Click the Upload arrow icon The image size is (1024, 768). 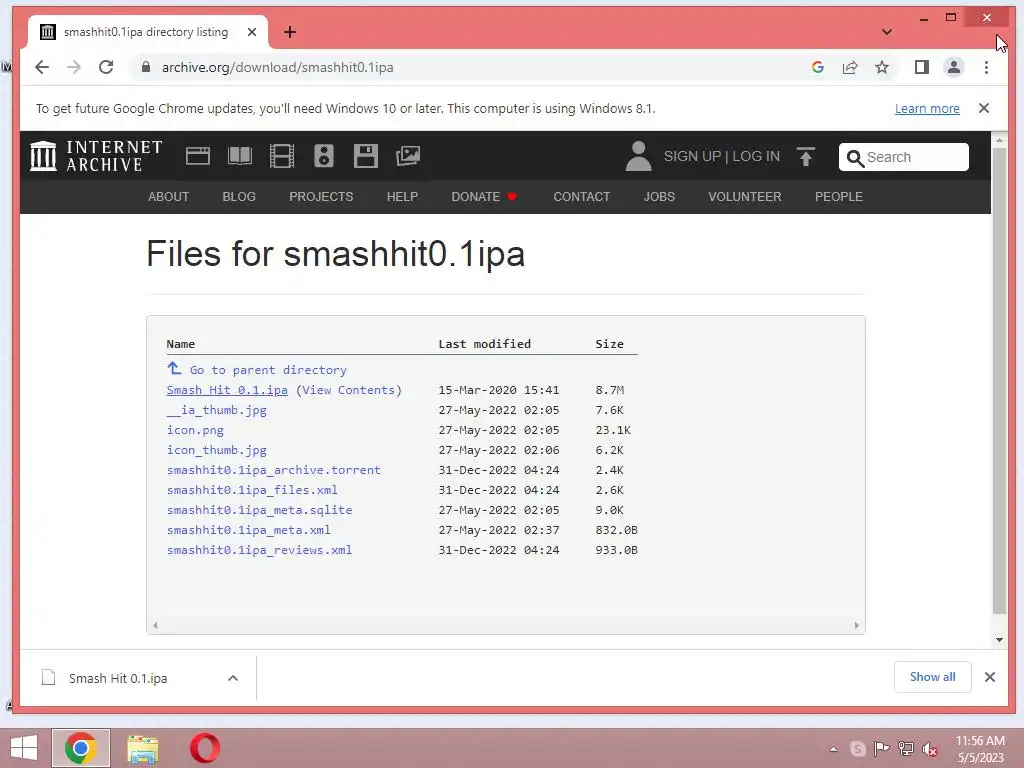(805, 157)
